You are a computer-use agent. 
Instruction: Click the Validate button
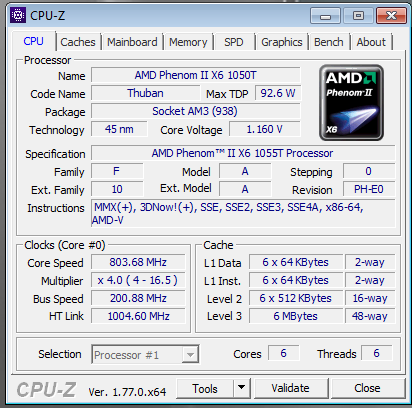click(290, 388)
